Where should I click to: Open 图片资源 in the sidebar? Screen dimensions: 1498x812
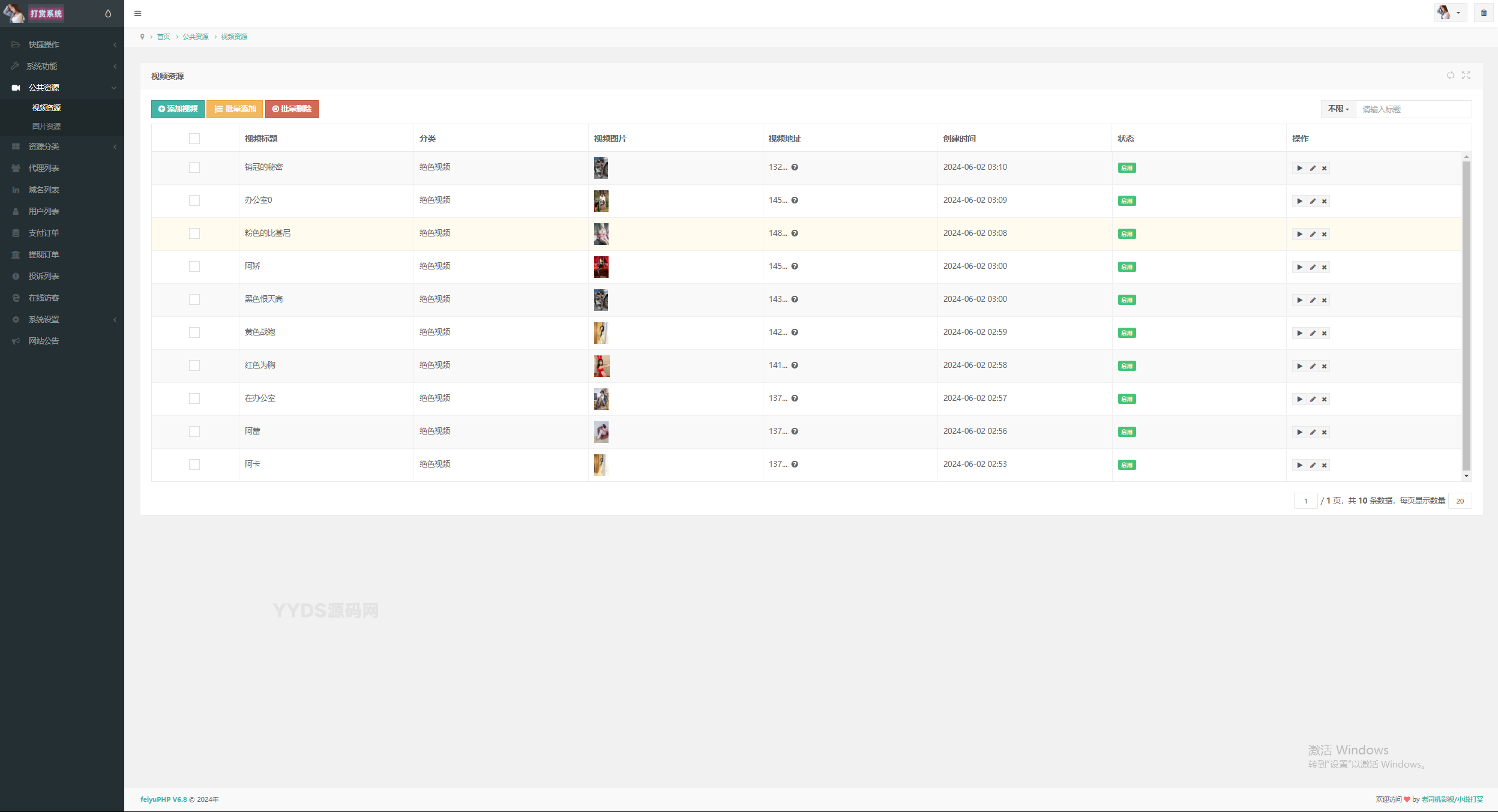(x=46, y=127)
